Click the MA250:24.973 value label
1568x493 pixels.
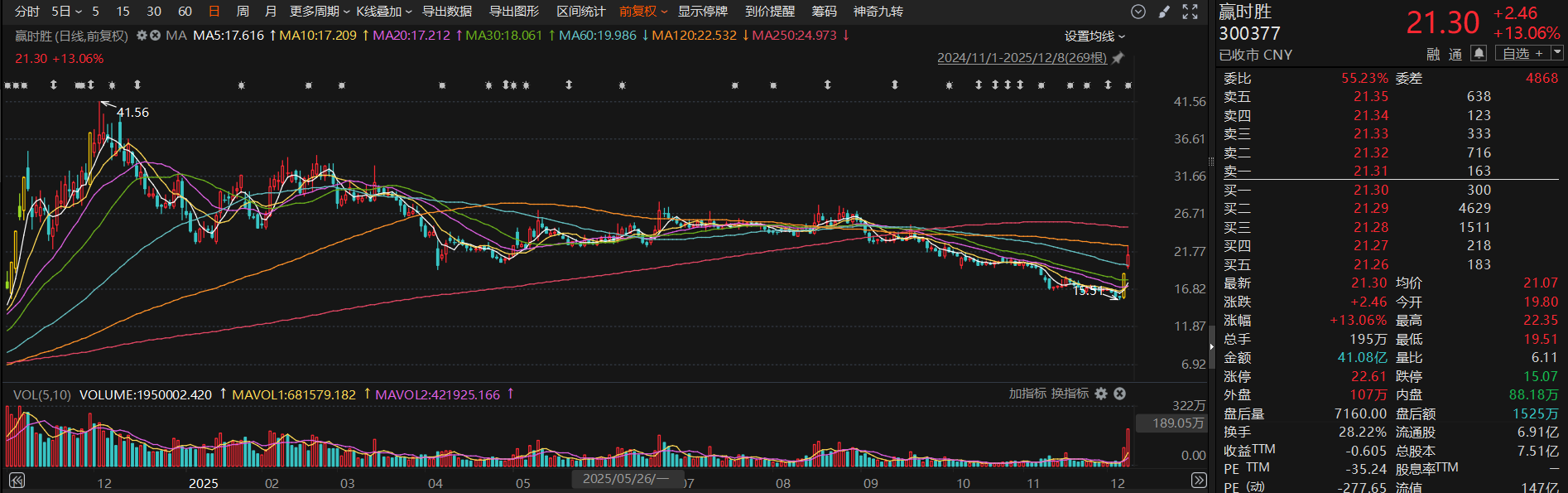pos(795,36)
